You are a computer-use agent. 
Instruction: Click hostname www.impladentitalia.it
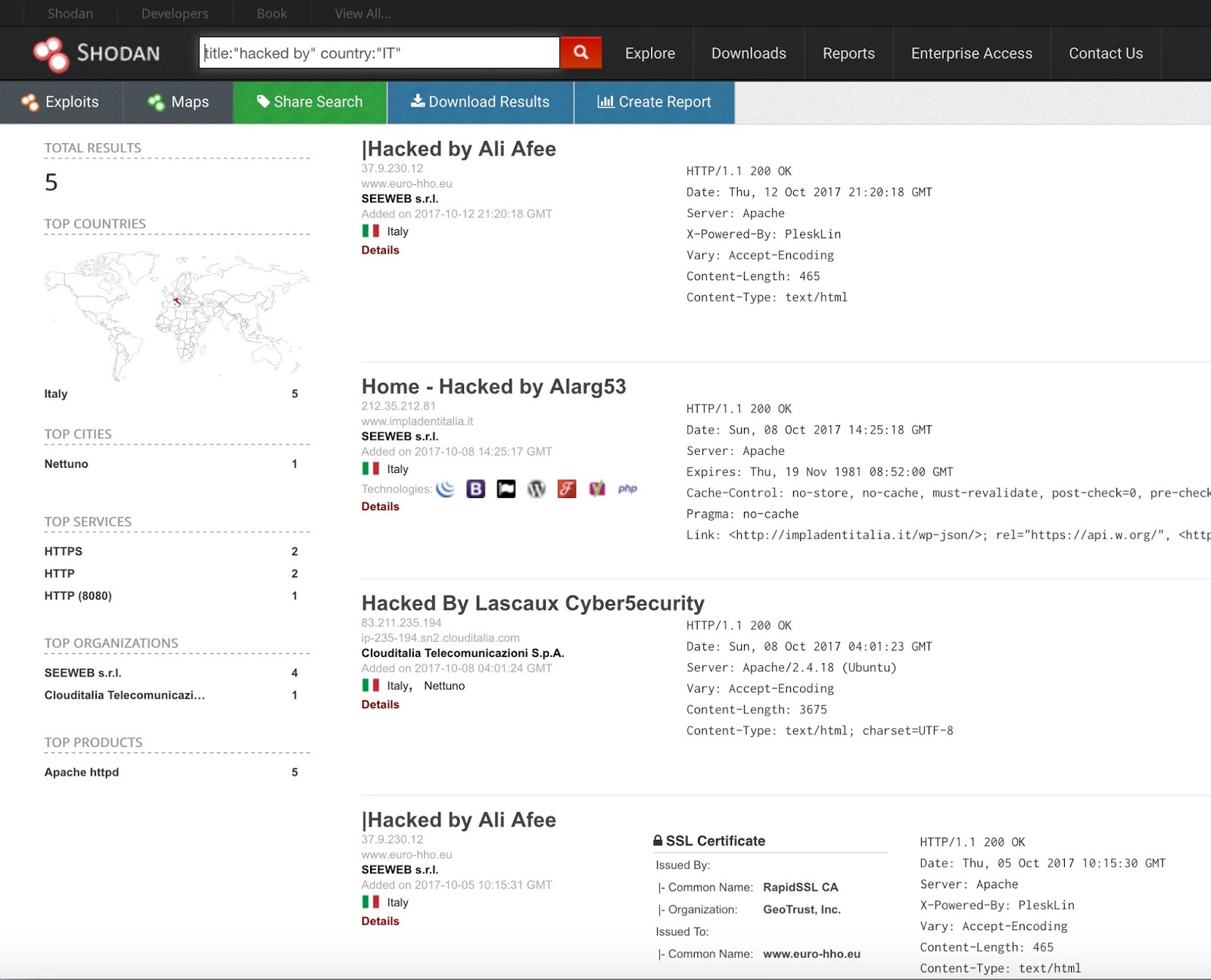(417, 422)
